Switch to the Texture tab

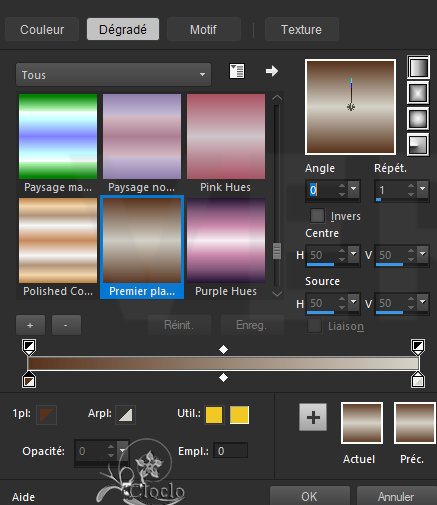tap(301, 29)
